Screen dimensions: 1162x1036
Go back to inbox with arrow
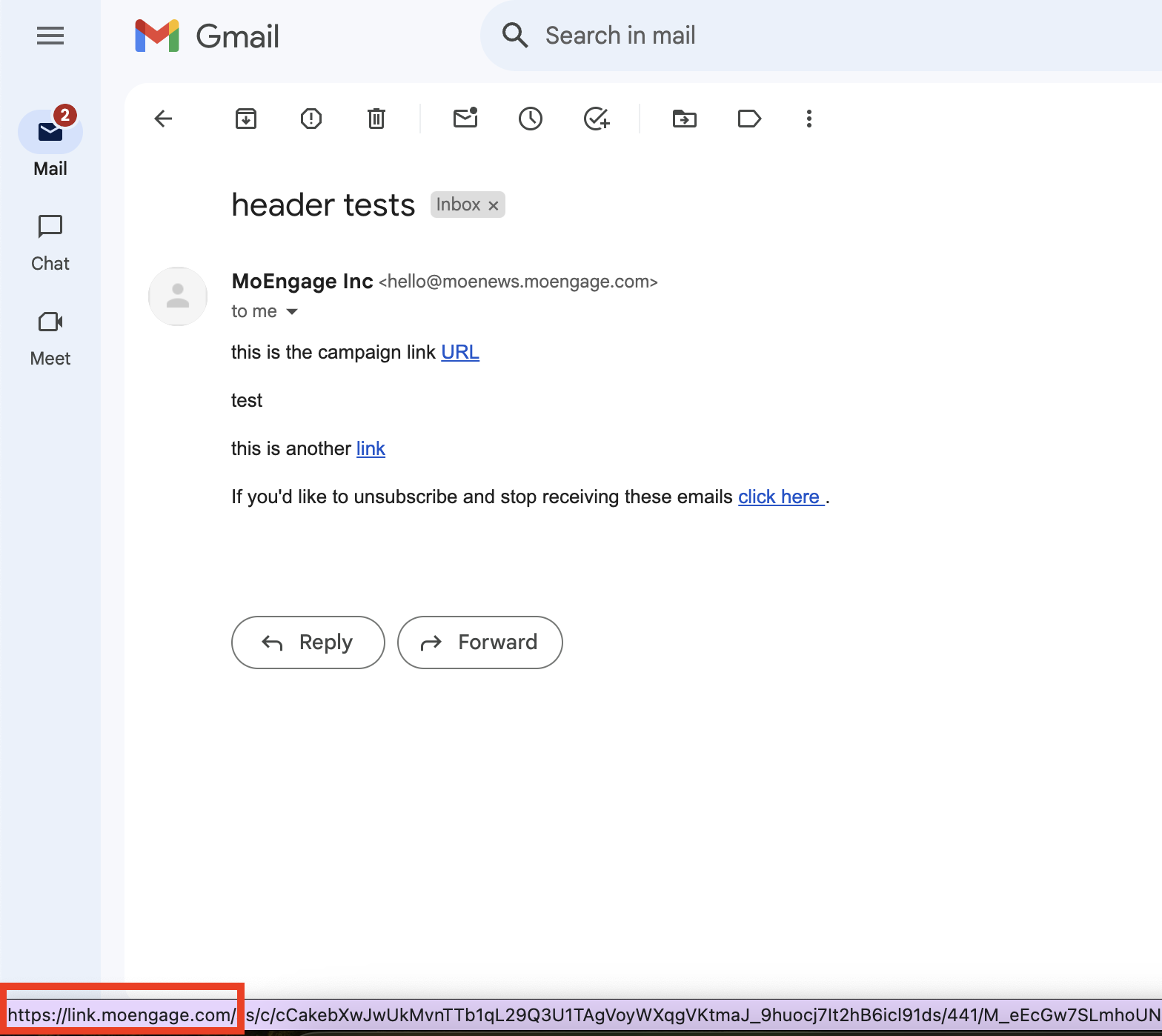click(x=163, y=119)
